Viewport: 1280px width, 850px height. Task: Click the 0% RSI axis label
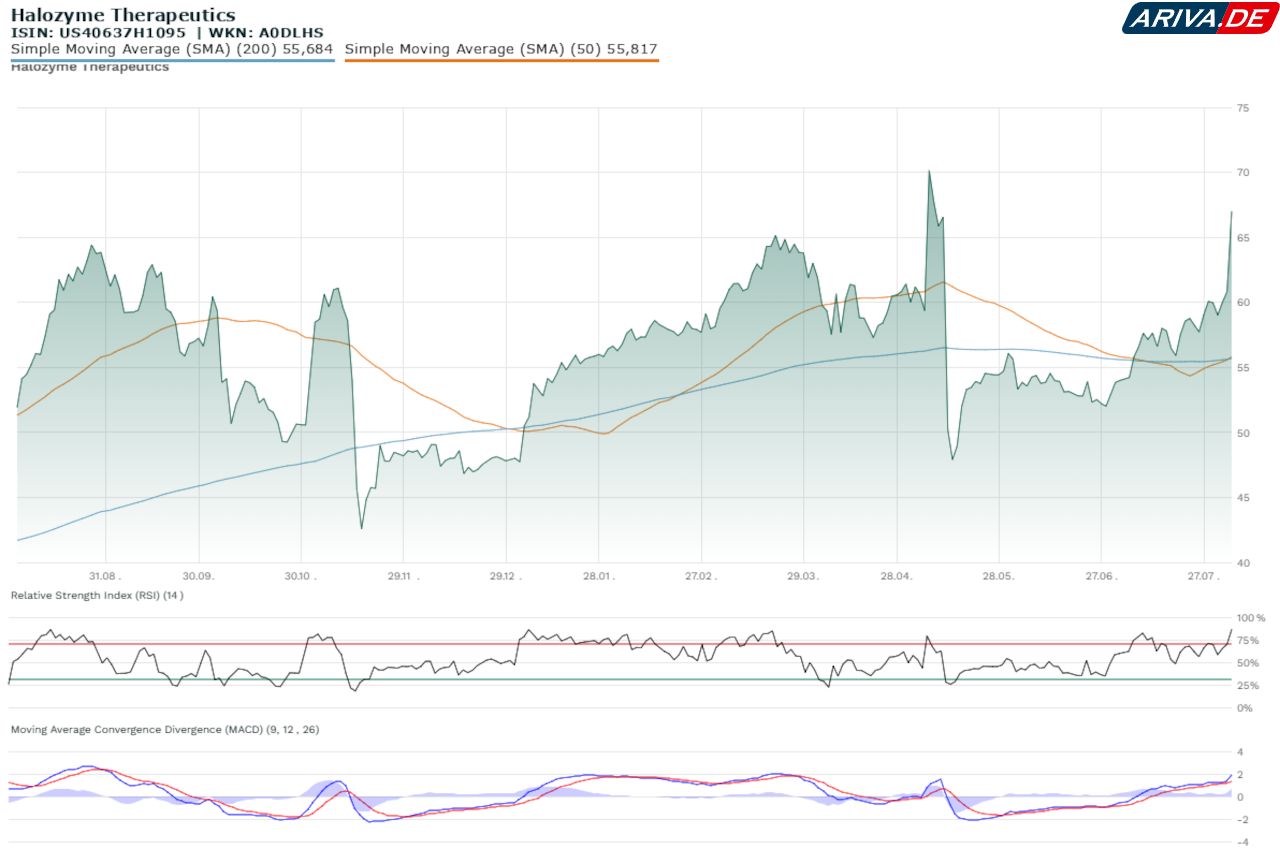point(1245,708)
